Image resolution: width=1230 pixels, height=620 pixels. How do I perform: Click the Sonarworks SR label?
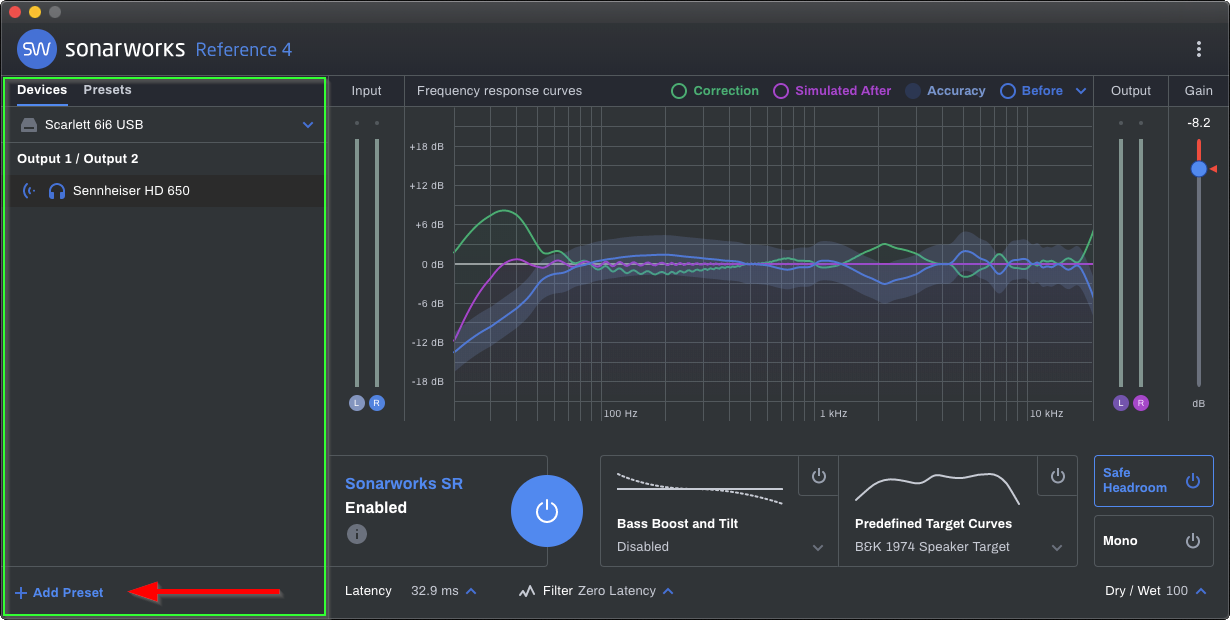click(x=404, y=484)
